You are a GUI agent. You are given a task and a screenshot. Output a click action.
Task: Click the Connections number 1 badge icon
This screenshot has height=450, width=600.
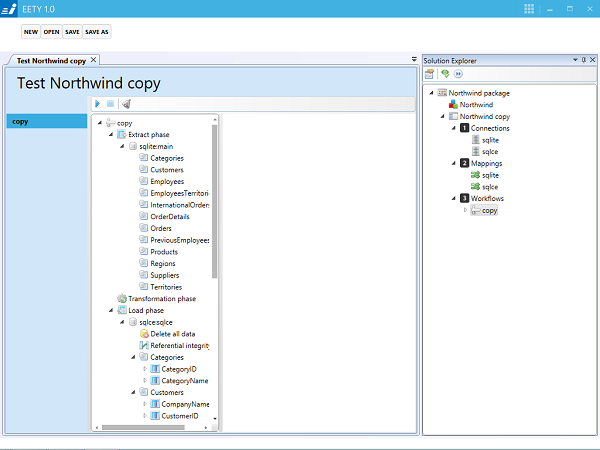click(465, 128)
